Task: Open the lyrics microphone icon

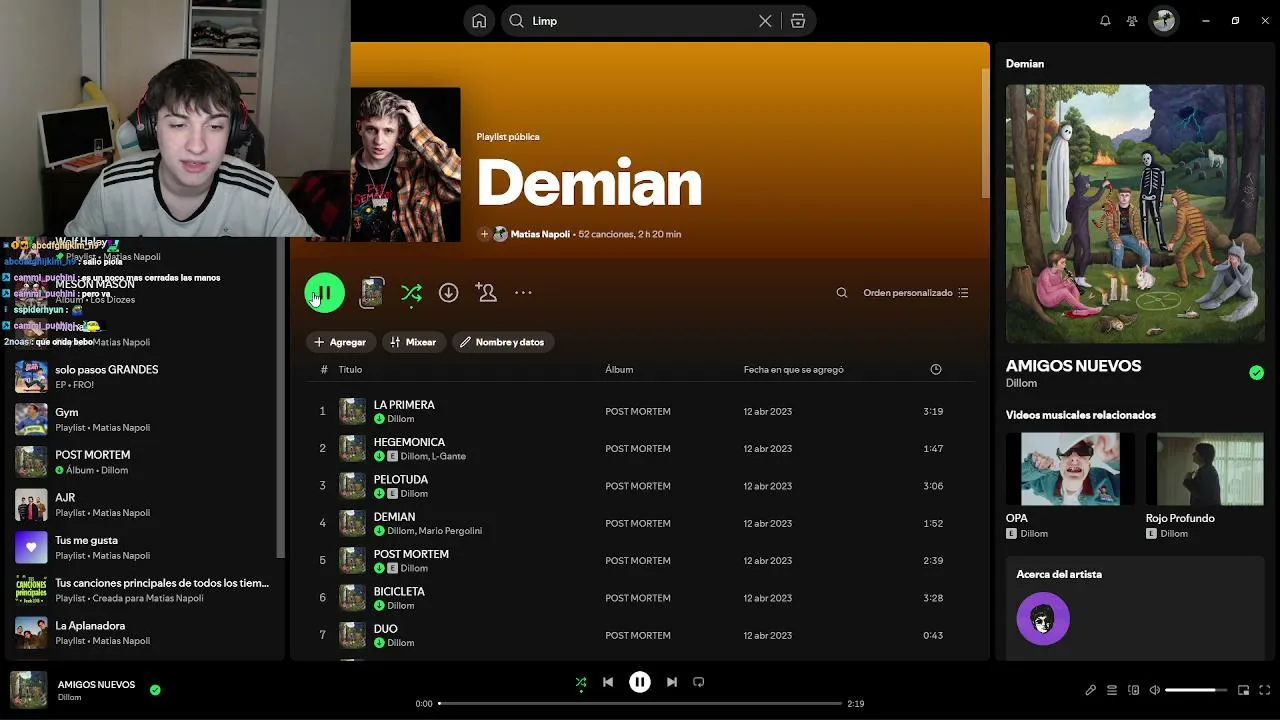Action: coord(1091,690)
